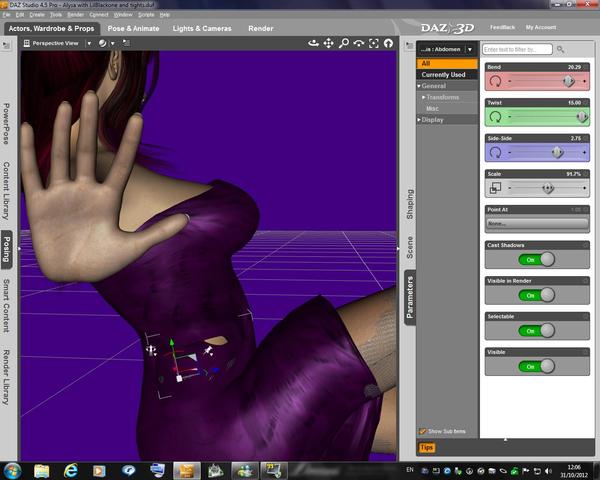Open the Smart Content side tab
600x480 pixels.
(6, 305)
